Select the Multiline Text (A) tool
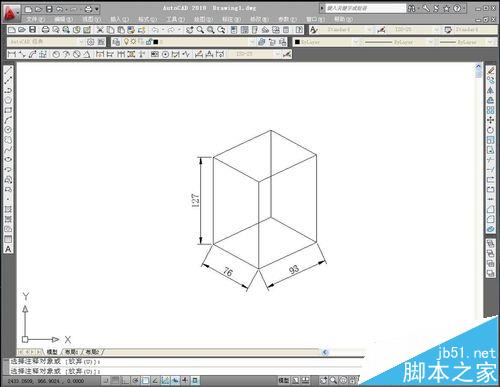This screenshot has width=500, height=387. click(x=8, y=249)
